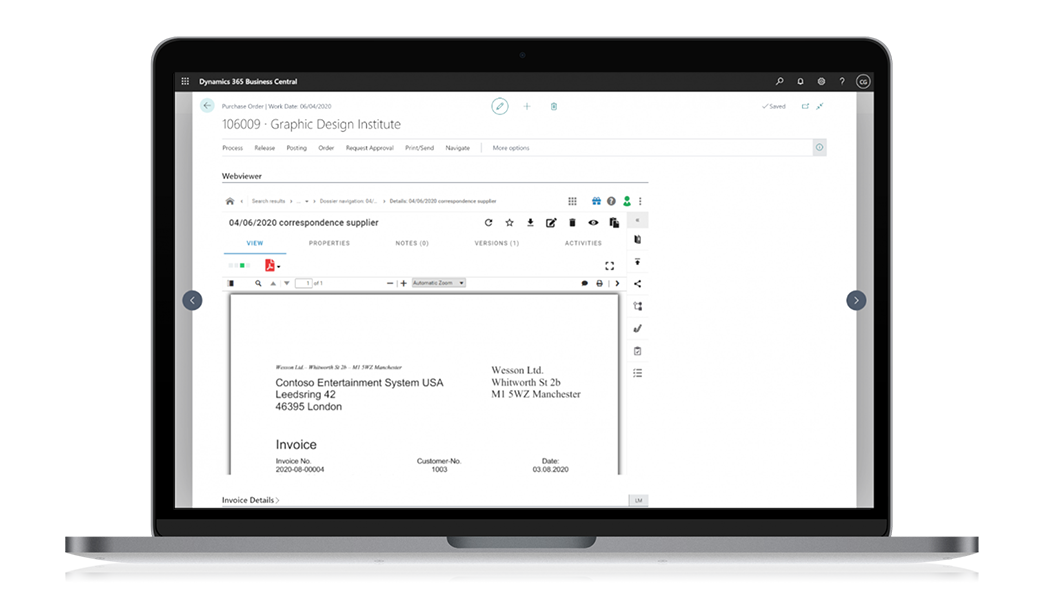Click the PDF page number field
Image resolution: width=1043 pixels, height=600 pixels.
coord(304,283)
